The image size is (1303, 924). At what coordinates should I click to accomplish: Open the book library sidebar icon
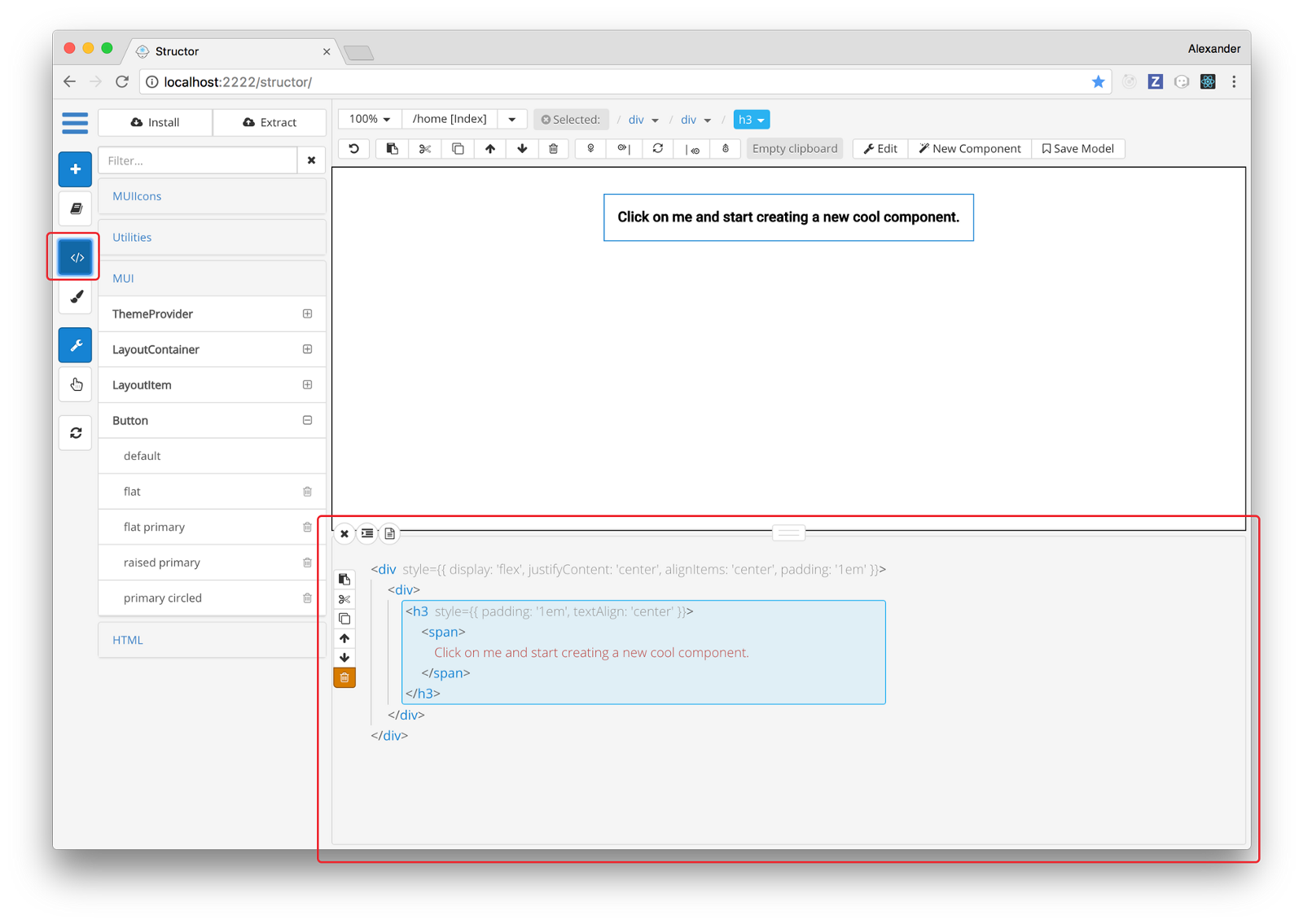coord(76,208)
